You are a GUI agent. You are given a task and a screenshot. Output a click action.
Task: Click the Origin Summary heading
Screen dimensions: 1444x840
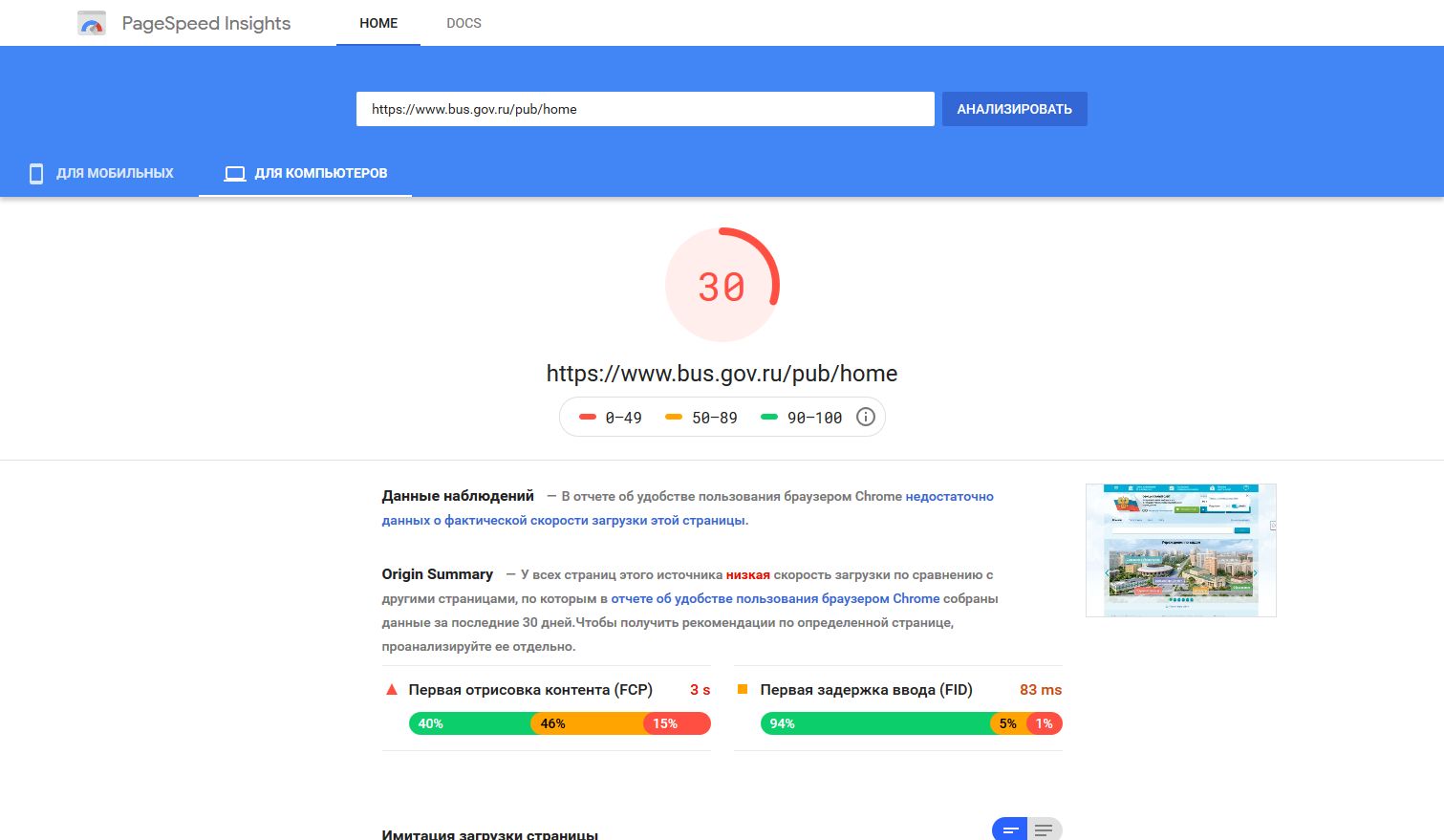coord(438,574)
